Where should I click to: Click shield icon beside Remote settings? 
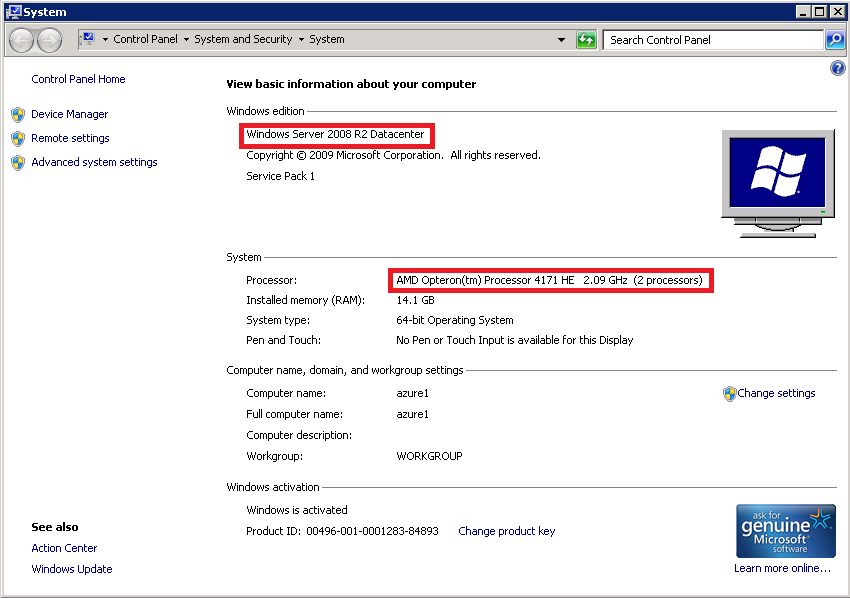[x=18, y=139]
